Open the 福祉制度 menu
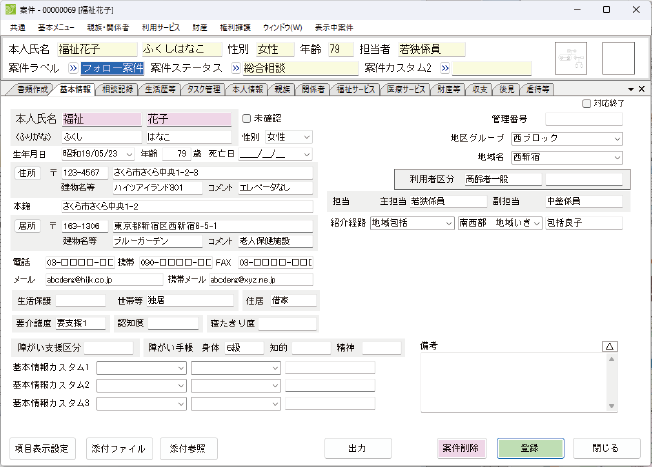 [x=238, y=28]
